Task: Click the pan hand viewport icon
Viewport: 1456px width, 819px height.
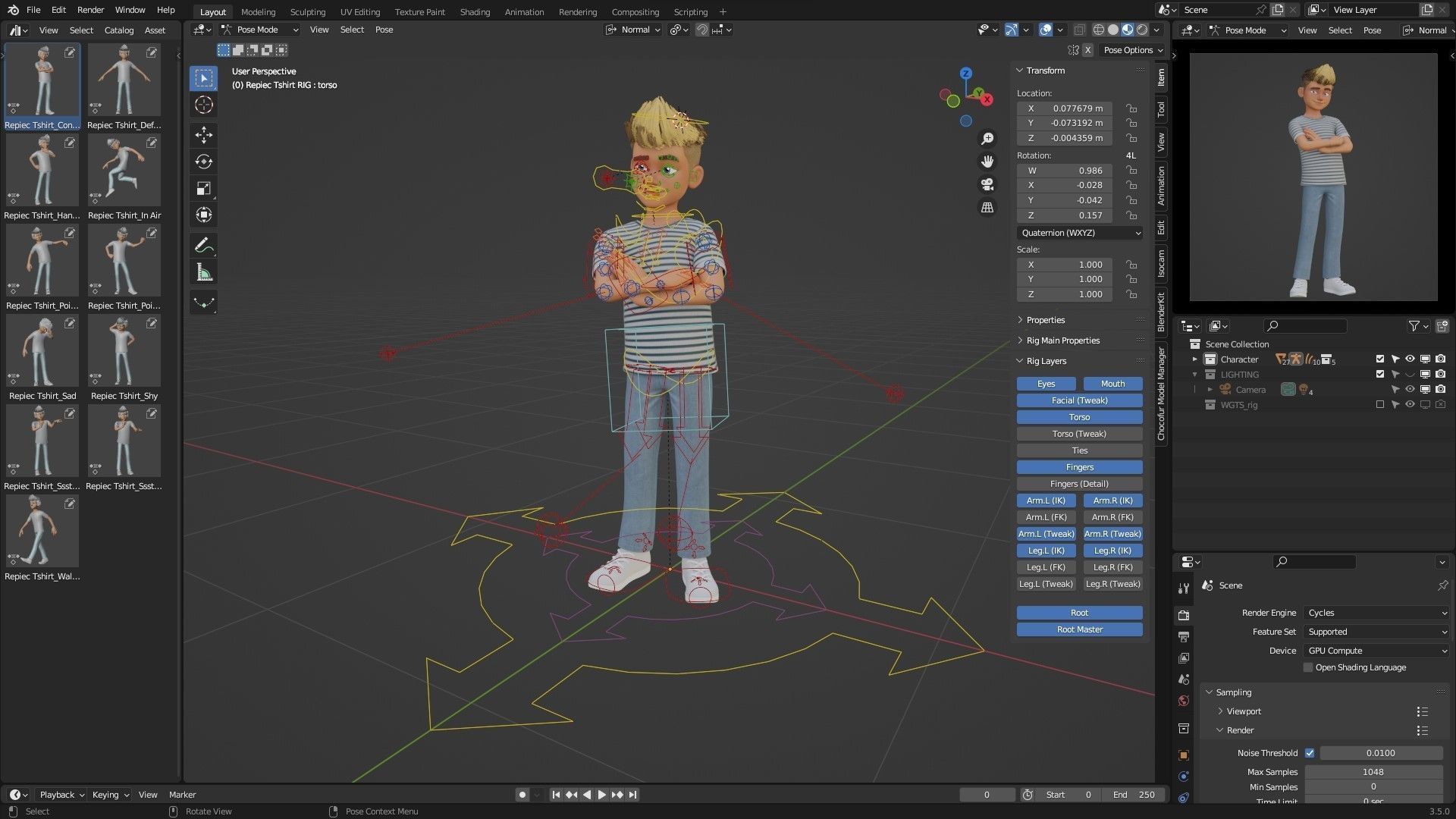Action: click(987, 162)
